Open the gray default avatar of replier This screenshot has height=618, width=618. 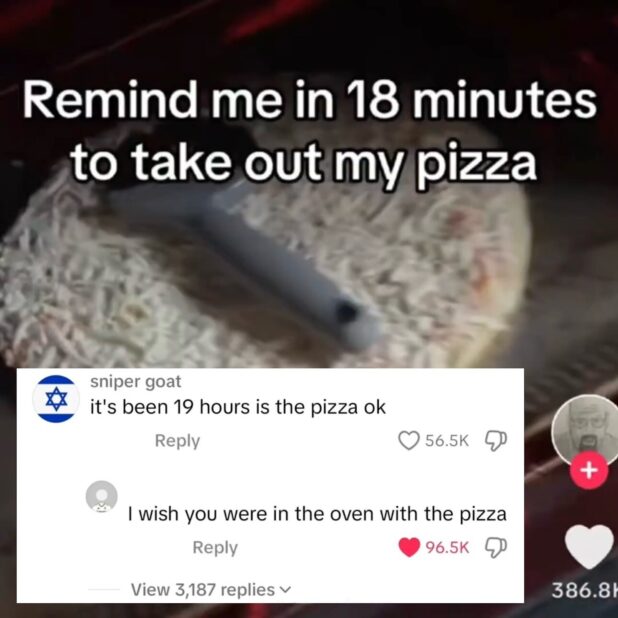tap(102, 497)
